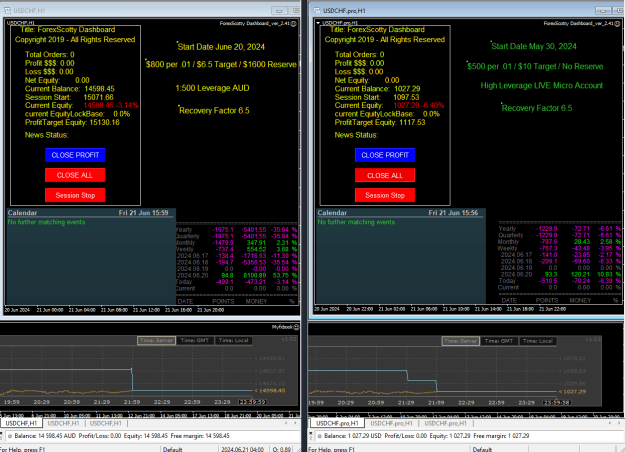Click 'Recovery Factor 6.5' in right window

click(x=537, y=108)
